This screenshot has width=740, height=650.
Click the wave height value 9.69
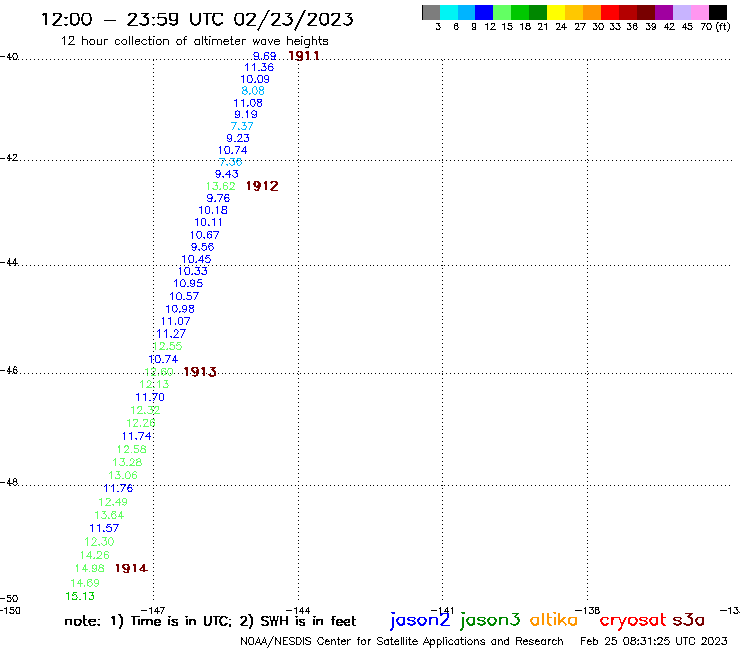pyautogui.click(x=264, y=56)
